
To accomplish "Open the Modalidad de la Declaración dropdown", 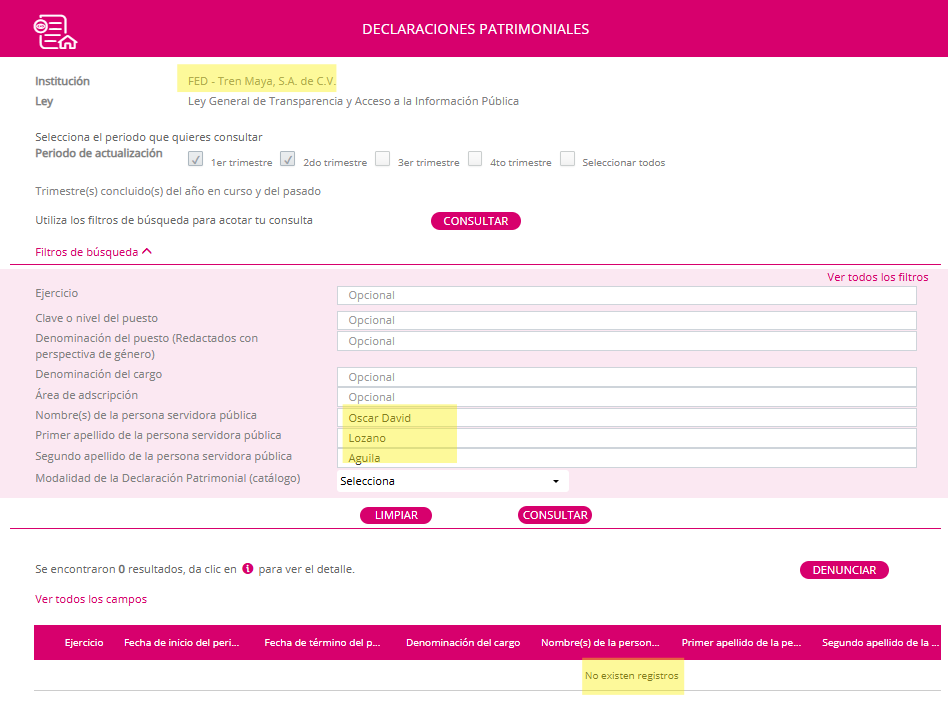I will point(452,481).
